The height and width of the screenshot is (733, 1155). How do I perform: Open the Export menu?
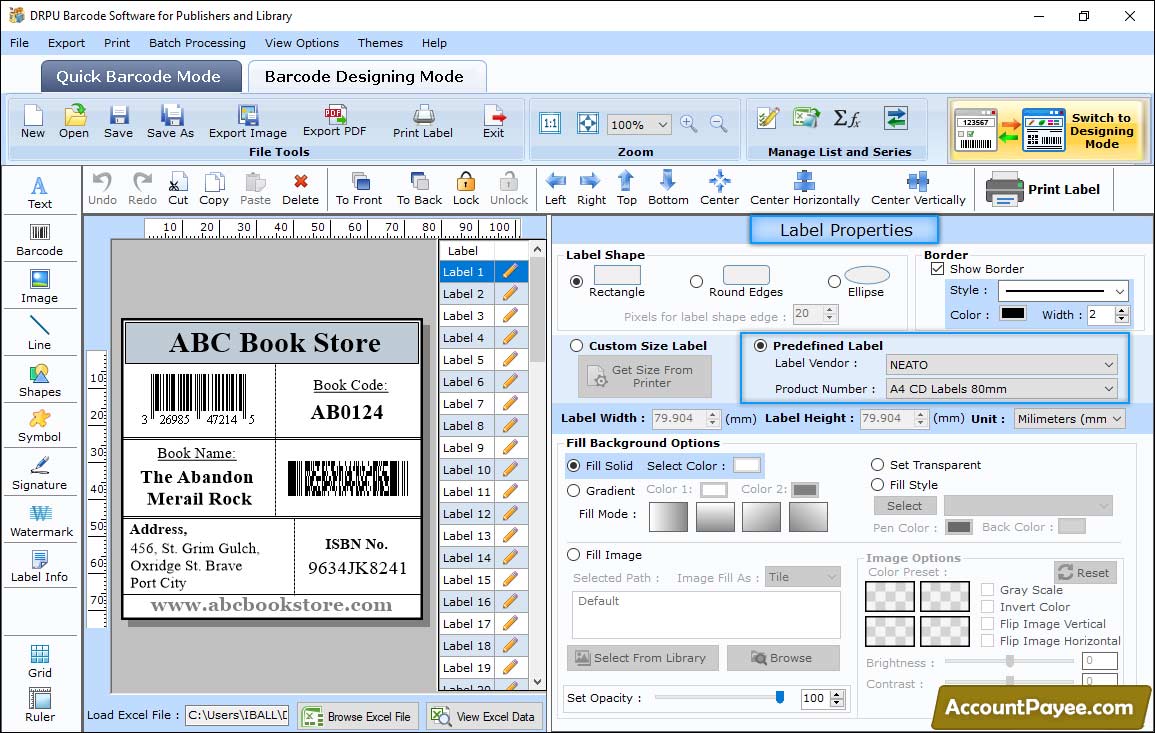66,43
